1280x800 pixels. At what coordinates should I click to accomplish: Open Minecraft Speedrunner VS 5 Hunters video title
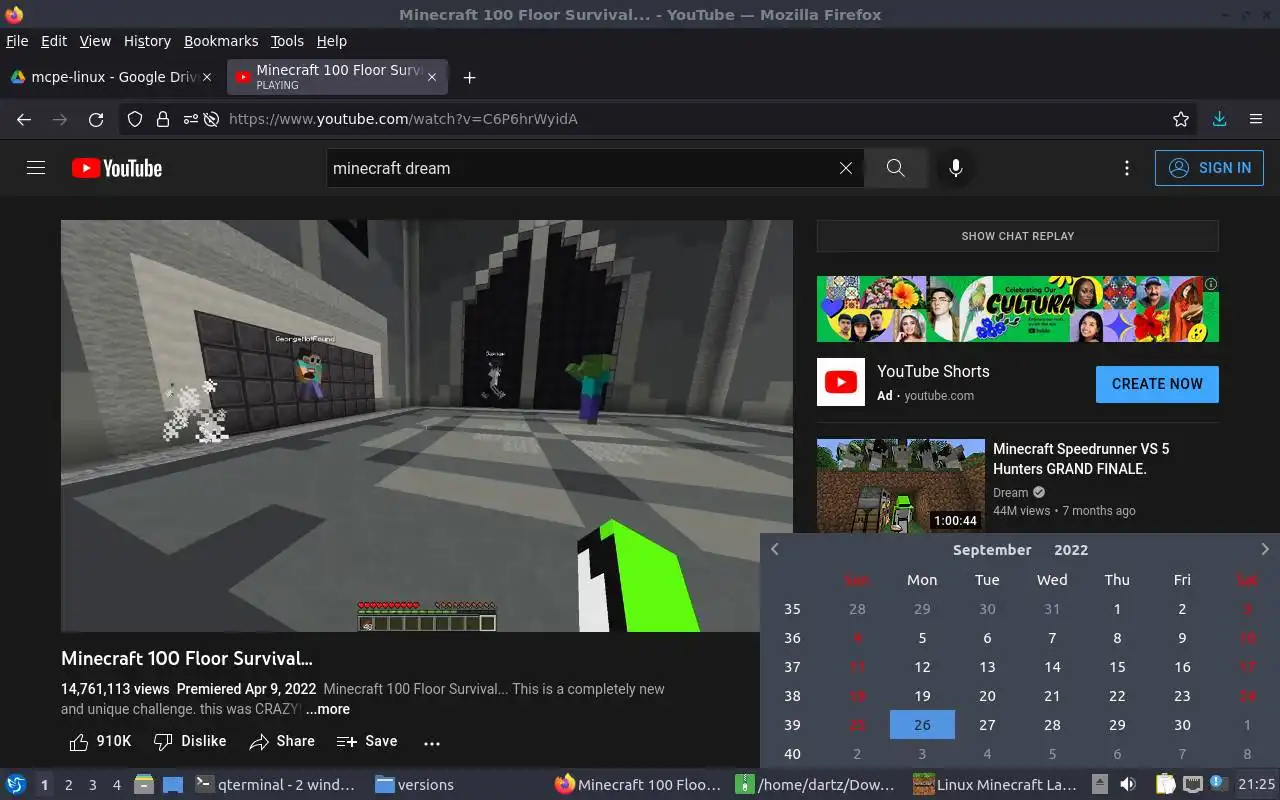coord(1081,458)
